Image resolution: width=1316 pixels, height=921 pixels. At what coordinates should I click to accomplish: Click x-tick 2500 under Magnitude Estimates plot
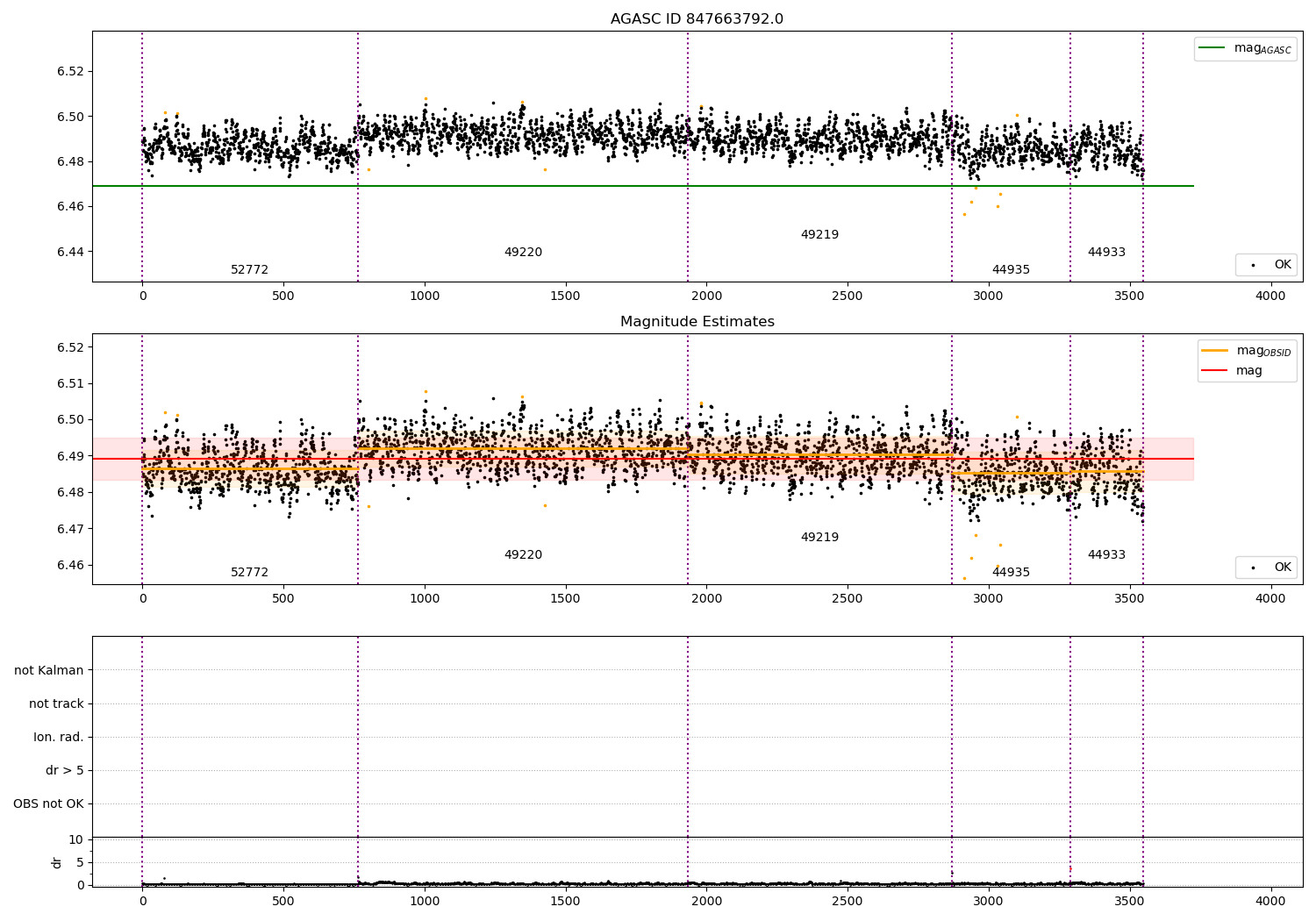click(848, 599)
